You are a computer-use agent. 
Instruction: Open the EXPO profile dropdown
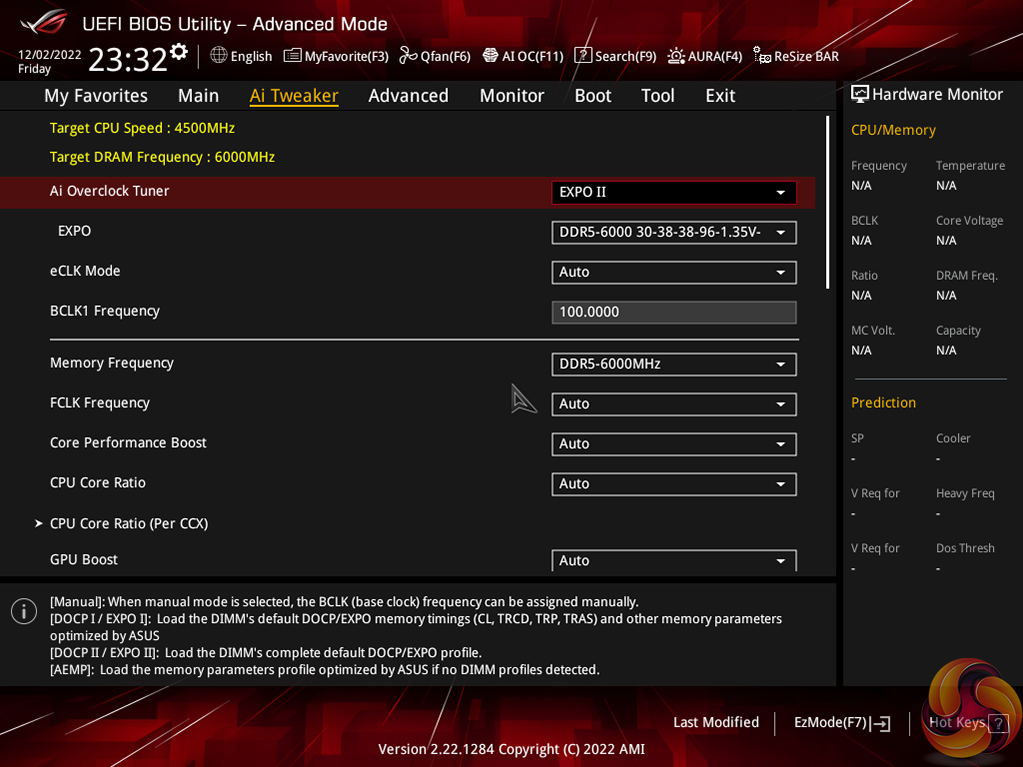[673, 232]
